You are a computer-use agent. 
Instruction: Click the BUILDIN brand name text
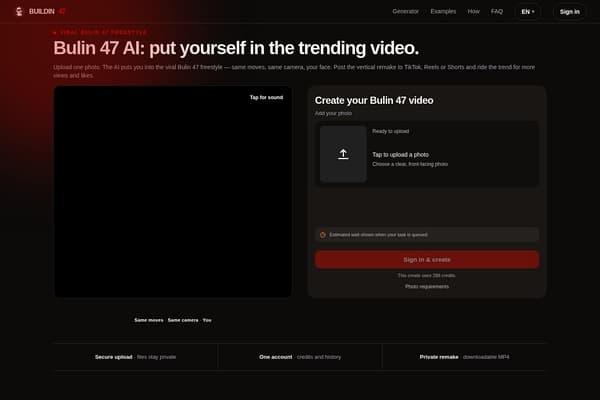pyautogui.click(x=42, y=11)
